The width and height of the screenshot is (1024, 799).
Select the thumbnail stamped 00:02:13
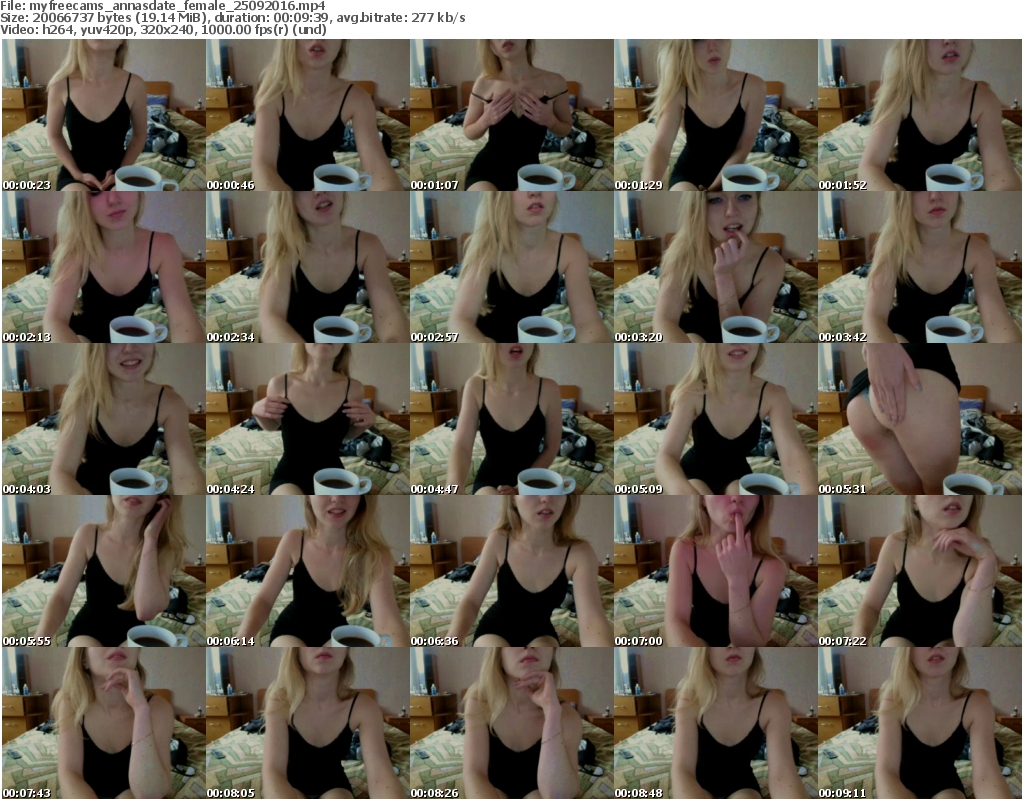tap(104, 267)
